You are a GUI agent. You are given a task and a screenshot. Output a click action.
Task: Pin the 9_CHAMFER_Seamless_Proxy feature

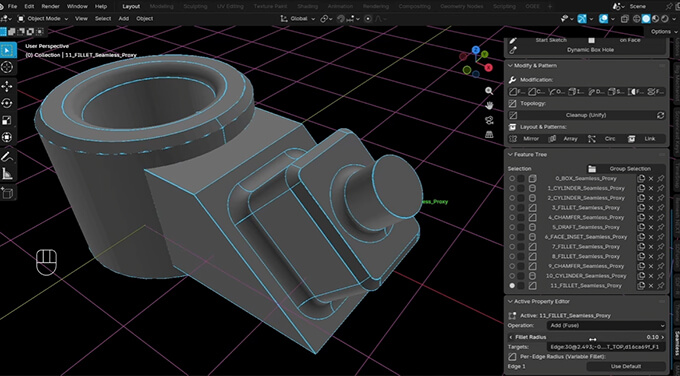point(660,266)
